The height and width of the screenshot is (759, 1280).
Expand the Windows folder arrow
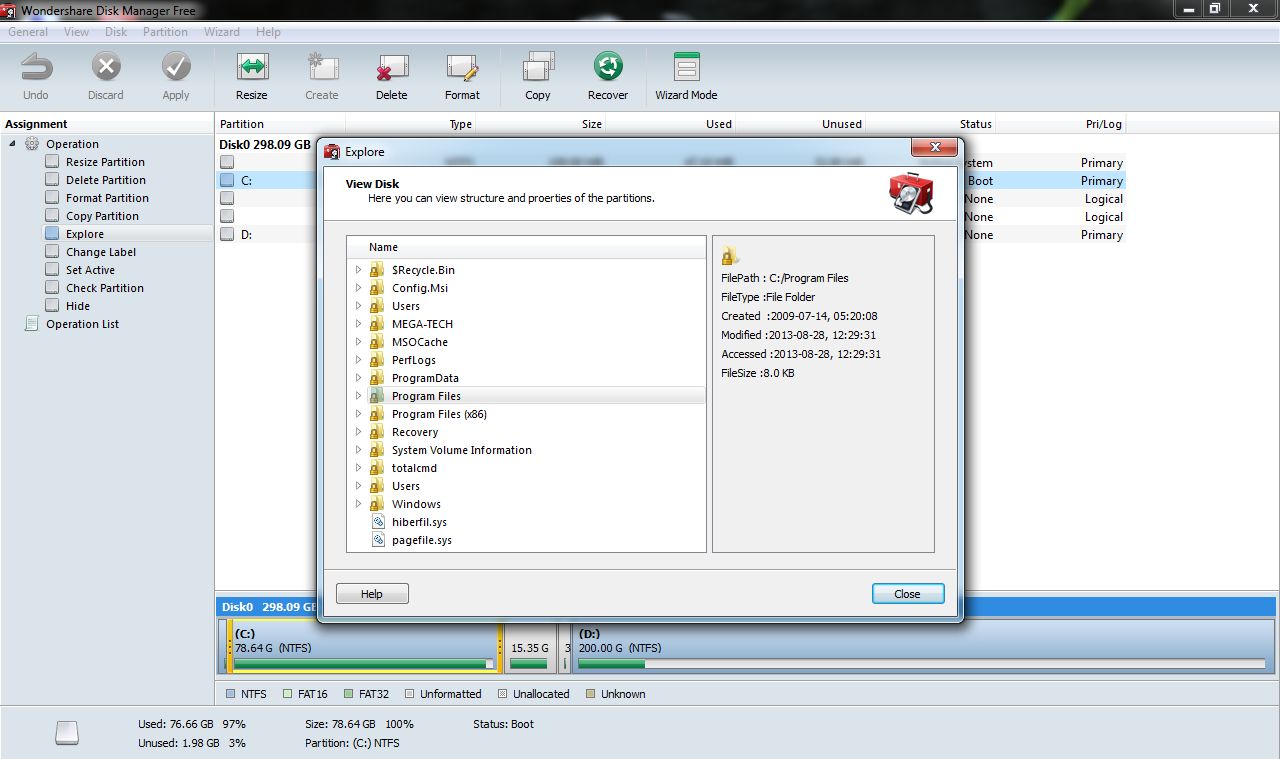[x=359, y=504]
